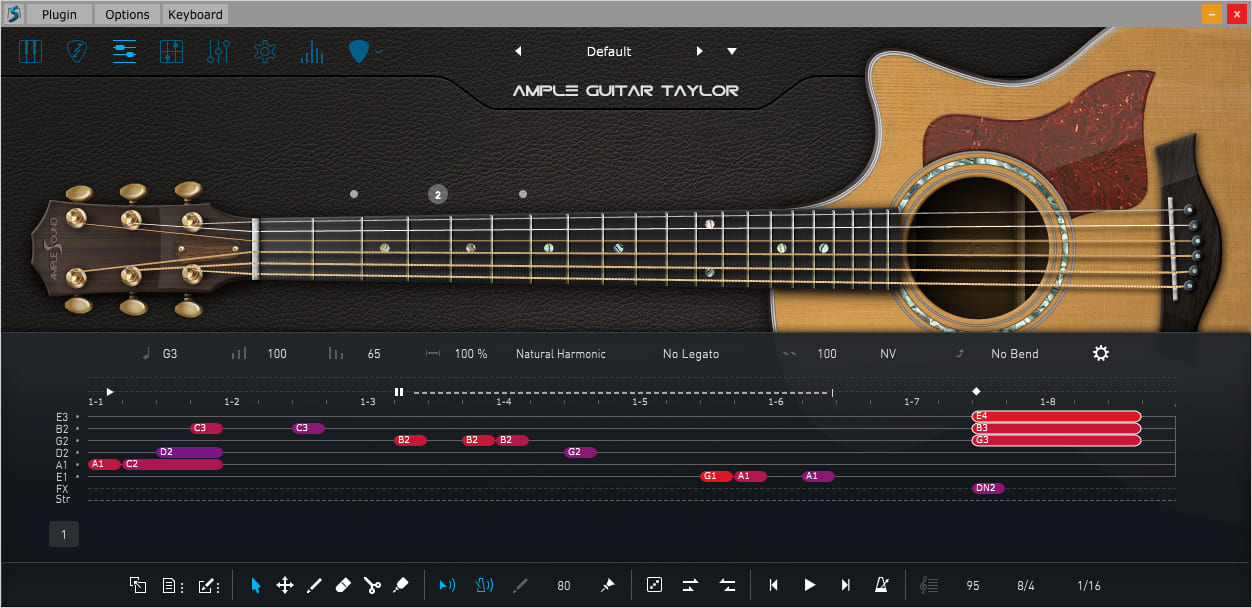
Task: Toggle the pin icon
Action: tap(607, 585)
